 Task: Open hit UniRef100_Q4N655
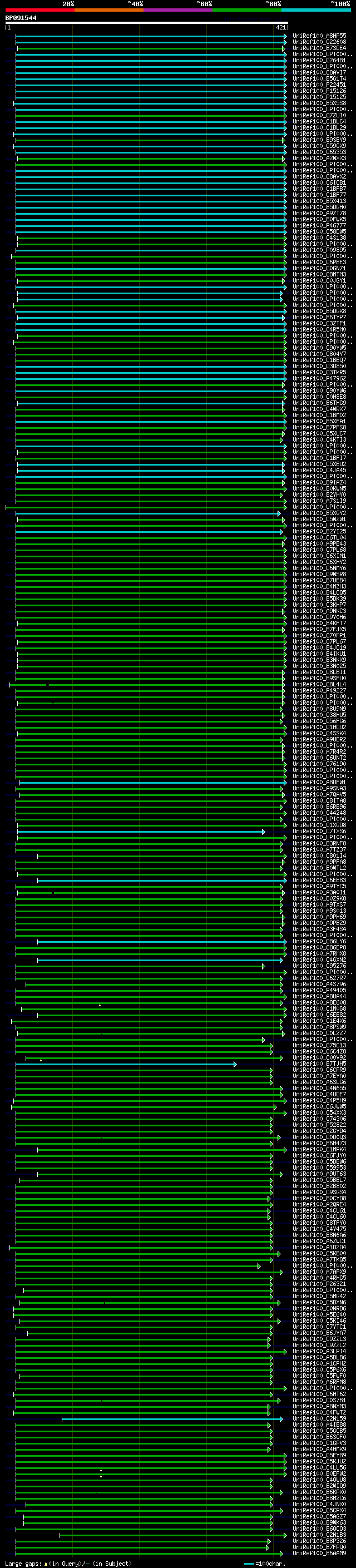coord(319,1089)
